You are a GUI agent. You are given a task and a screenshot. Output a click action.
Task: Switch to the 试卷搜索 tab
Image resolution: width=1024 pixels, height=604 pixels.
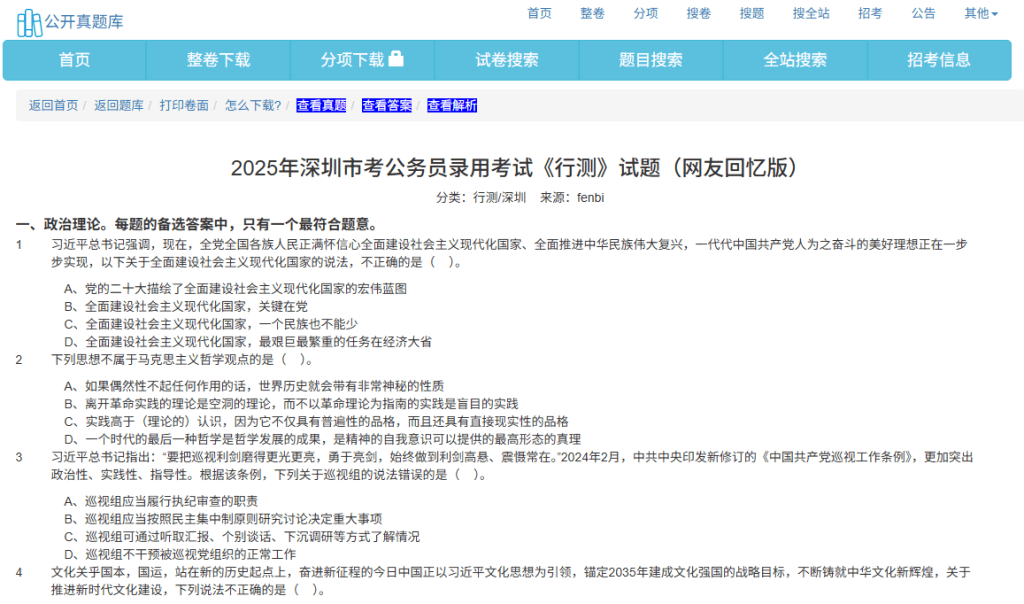[506, 60]
